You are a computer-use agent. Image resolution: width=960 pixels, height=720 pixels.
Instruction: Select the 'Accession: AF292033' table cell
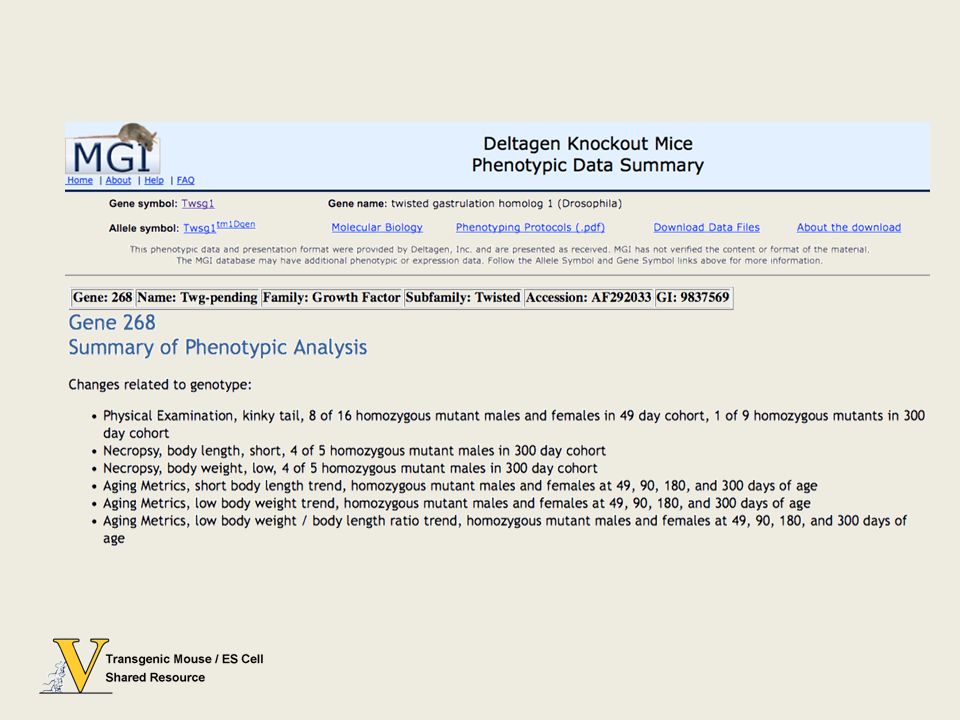588,298
